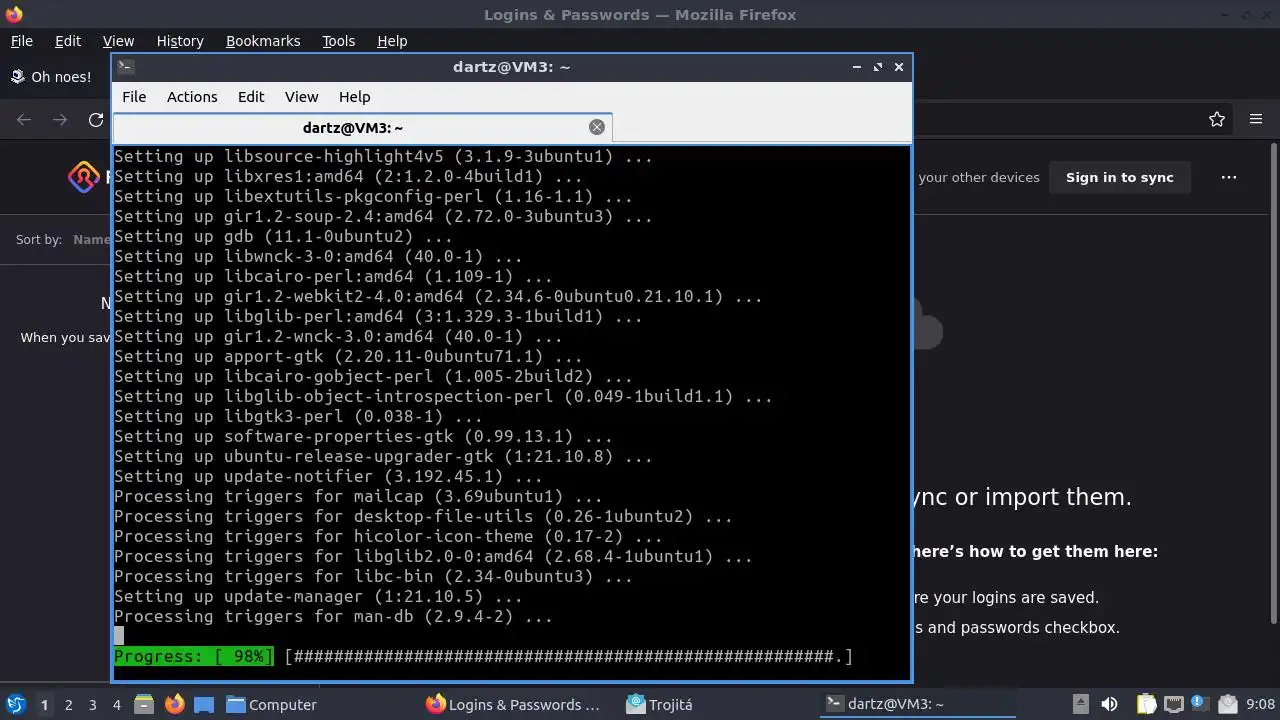Open the Firefox File menu
The image size is (1280, 720).
21,41
